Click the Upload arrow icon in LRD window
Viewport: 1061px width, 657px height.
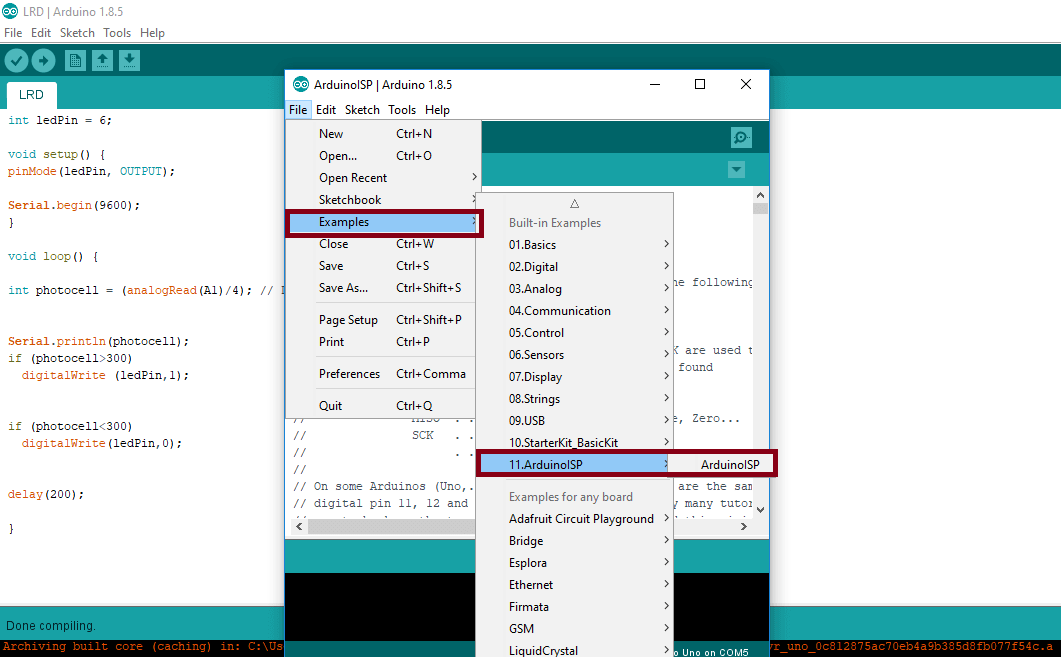click(x=43, y=61)
